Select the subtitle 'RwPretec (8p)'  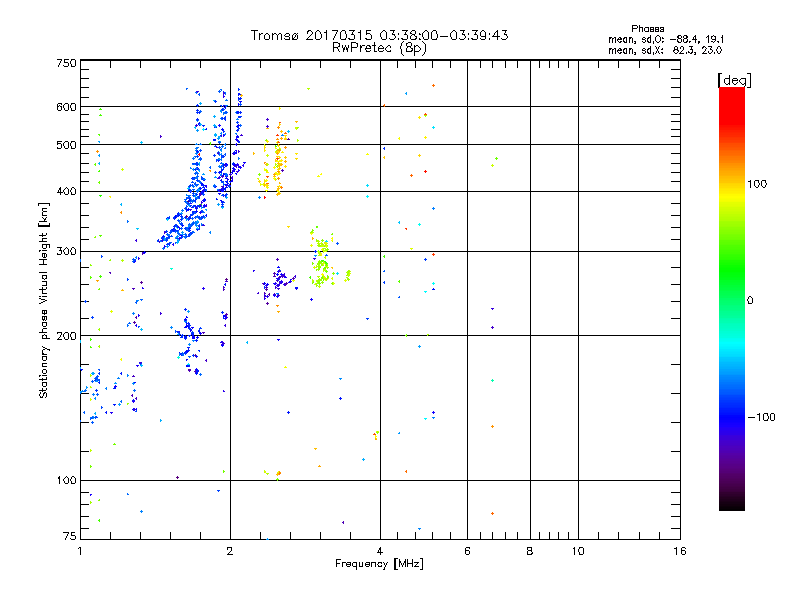point(379,48)
